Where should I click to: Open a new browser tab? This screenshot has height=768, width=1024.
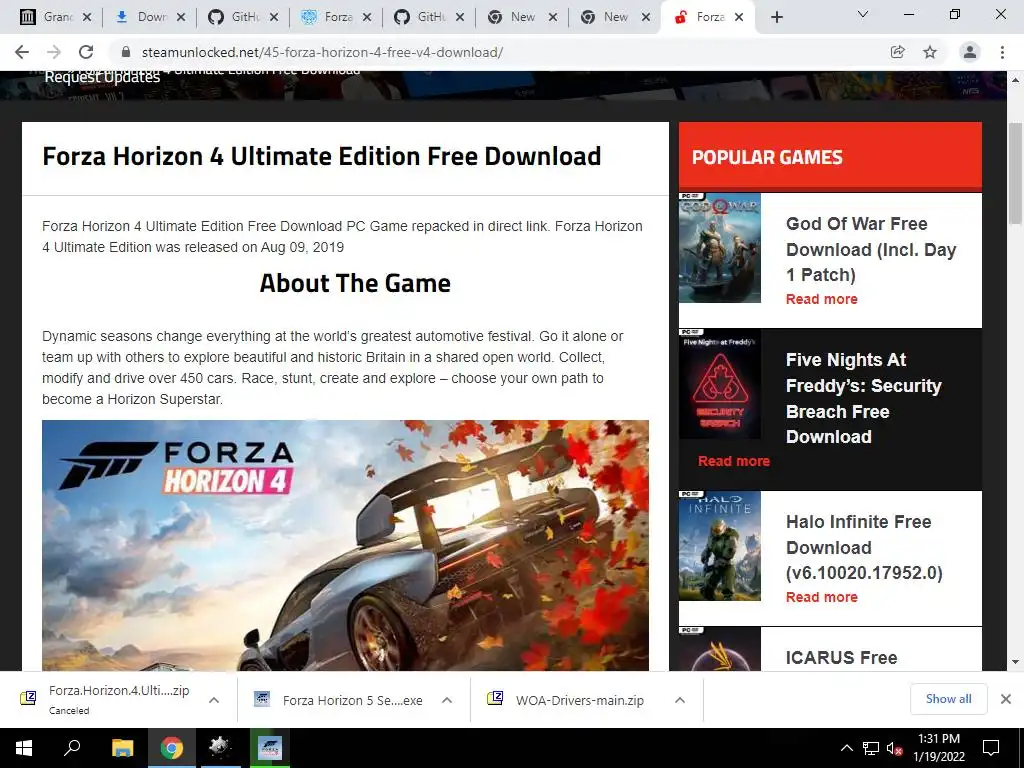tap(776, 18)
